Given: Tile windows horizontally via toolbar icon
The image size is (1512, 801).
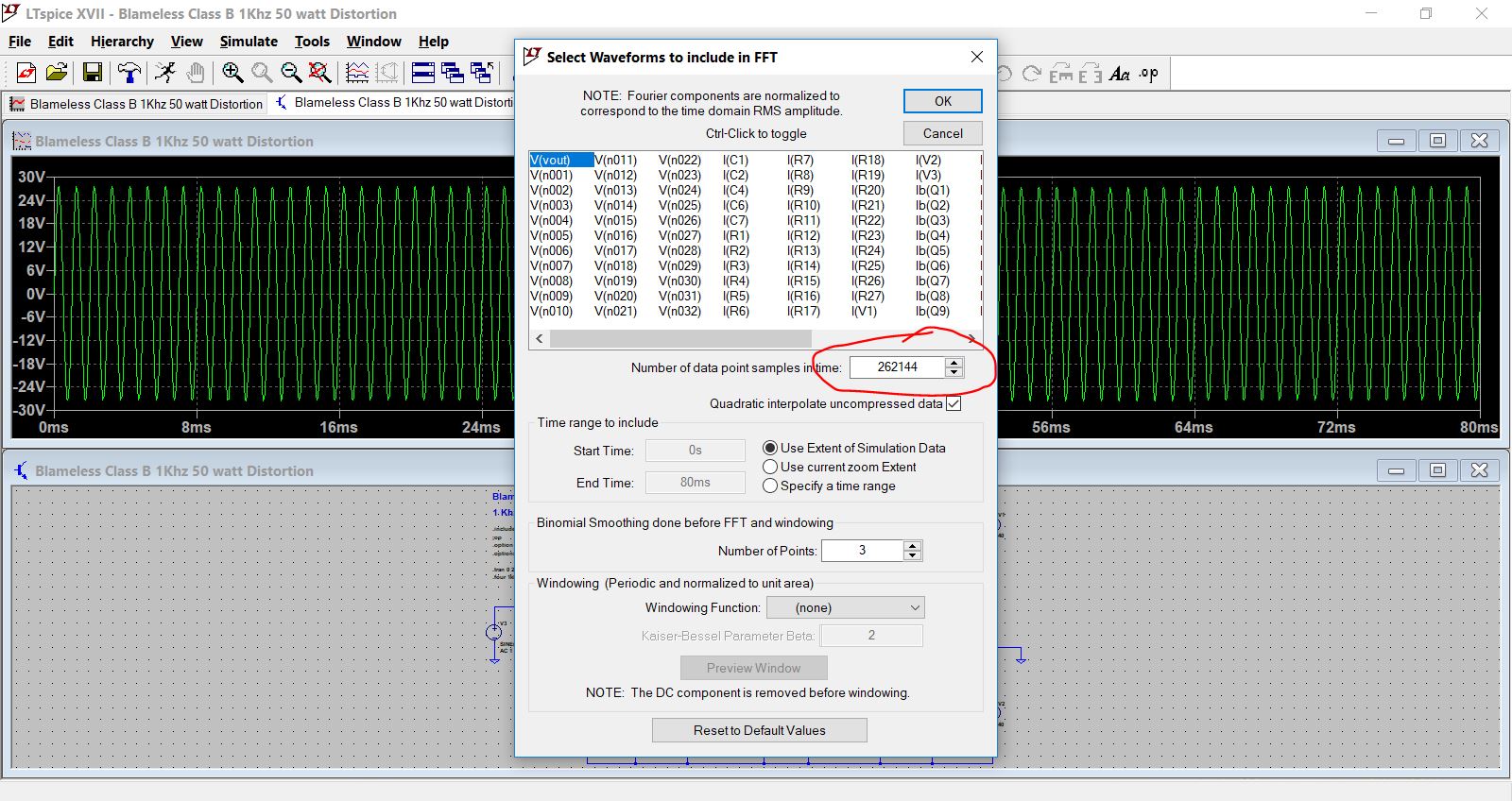Looking at the screenshot, I should (x=423, y=73).
